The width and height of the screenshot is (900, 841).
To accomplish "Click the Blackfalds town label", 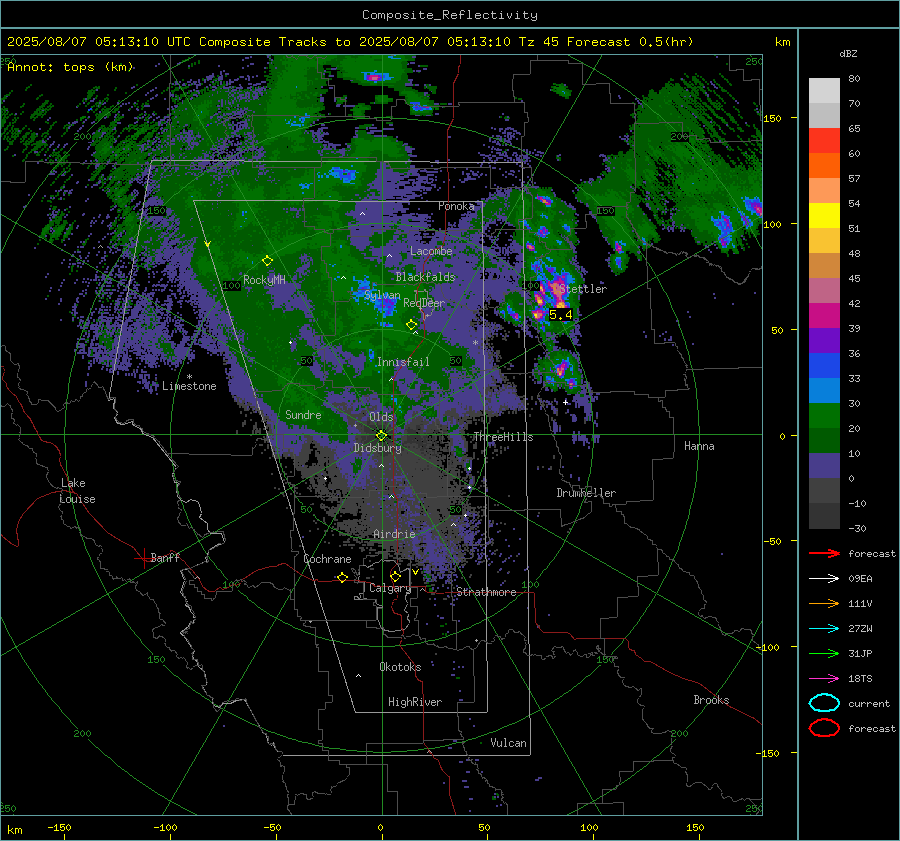I will coord(425,277).
